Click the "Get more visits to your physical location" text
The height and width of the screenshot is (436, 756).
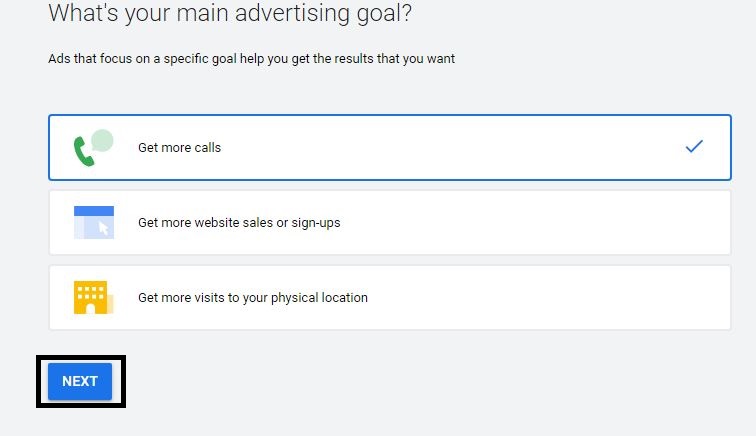(253, 297)
